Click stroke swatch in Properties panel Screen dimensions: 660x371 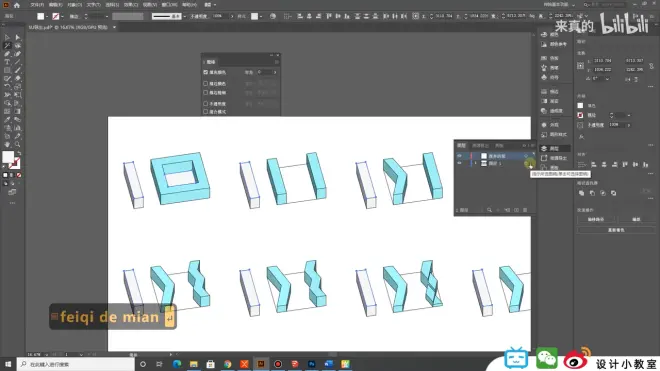(x=580, y=115)
